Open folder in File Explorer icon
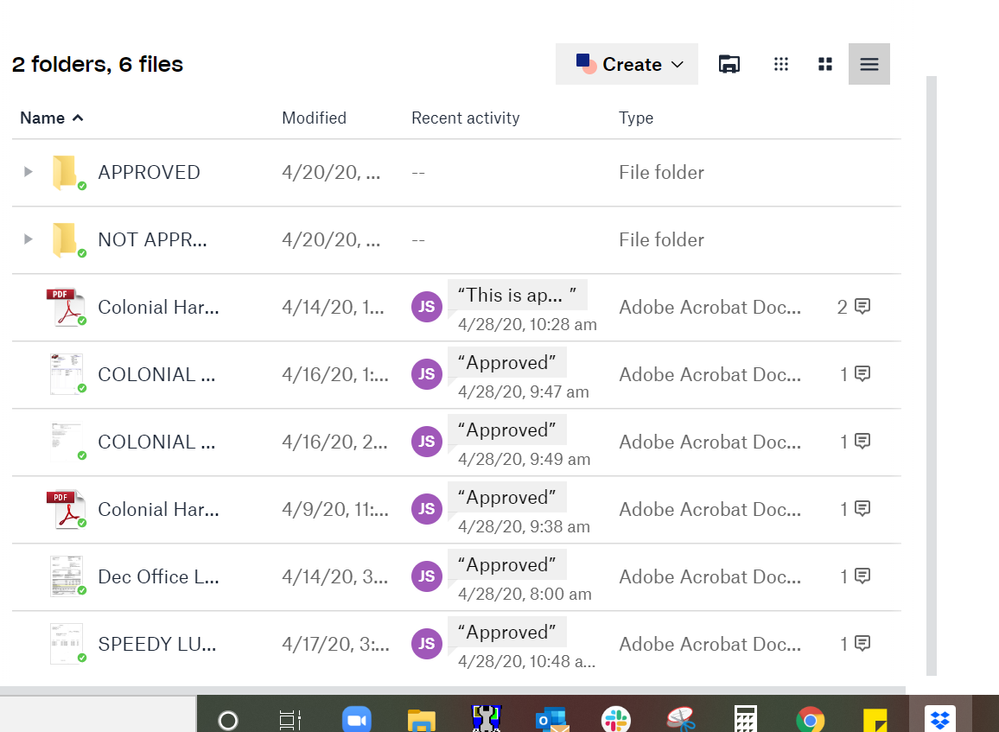This screenshot has width=999, height=732. tap(729, 65)
